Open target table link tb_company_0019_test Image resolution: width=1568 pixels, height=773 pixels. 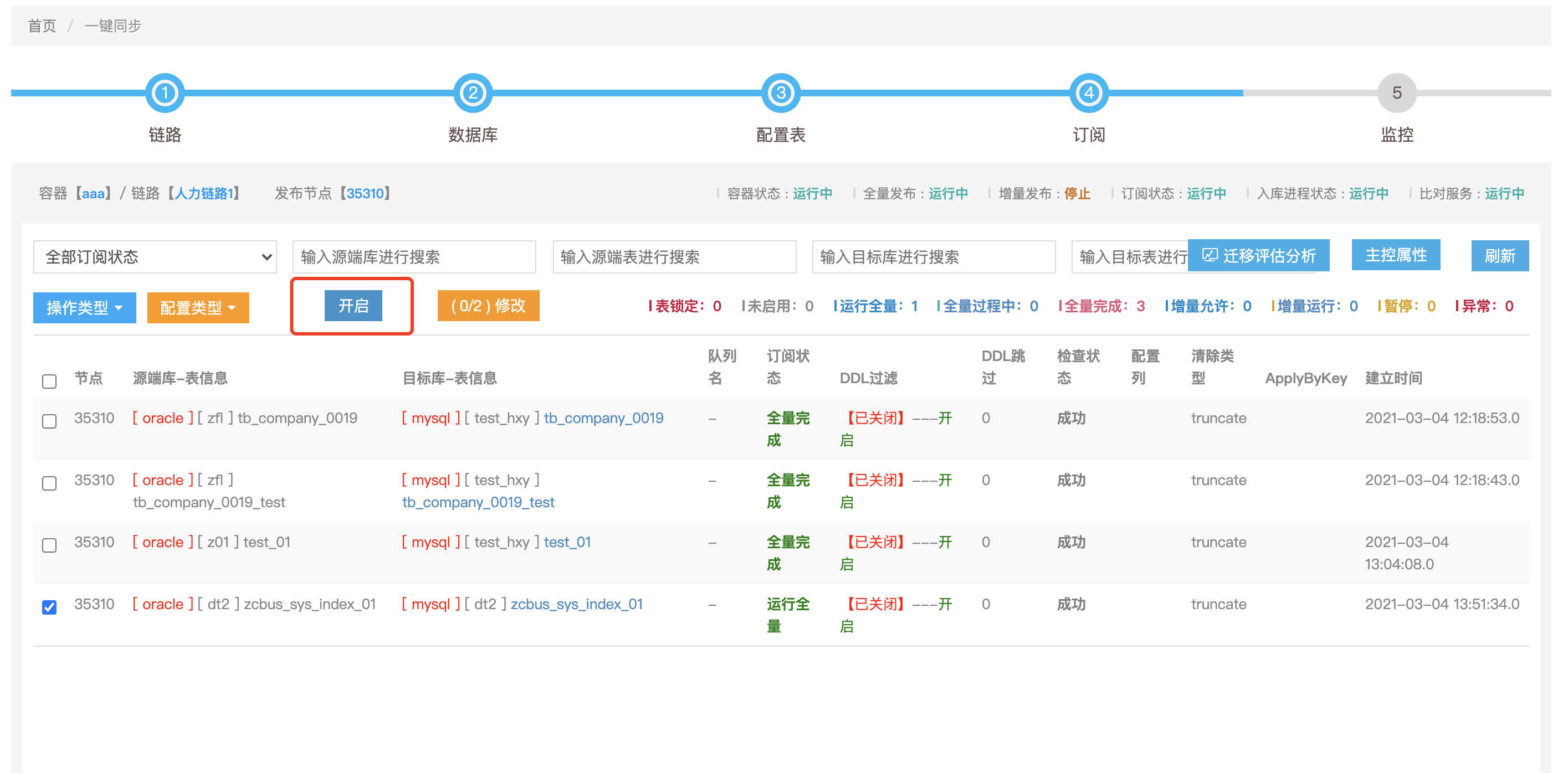478,502
